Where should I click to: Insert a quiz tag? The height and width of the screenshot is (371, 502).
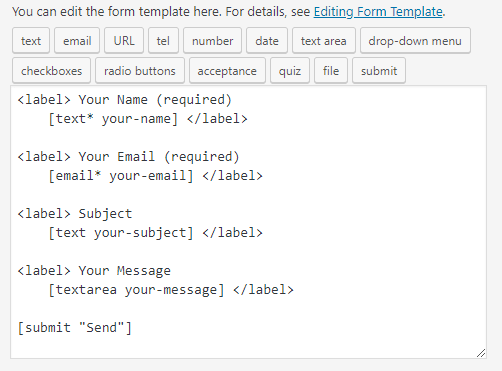click(290, 71)
